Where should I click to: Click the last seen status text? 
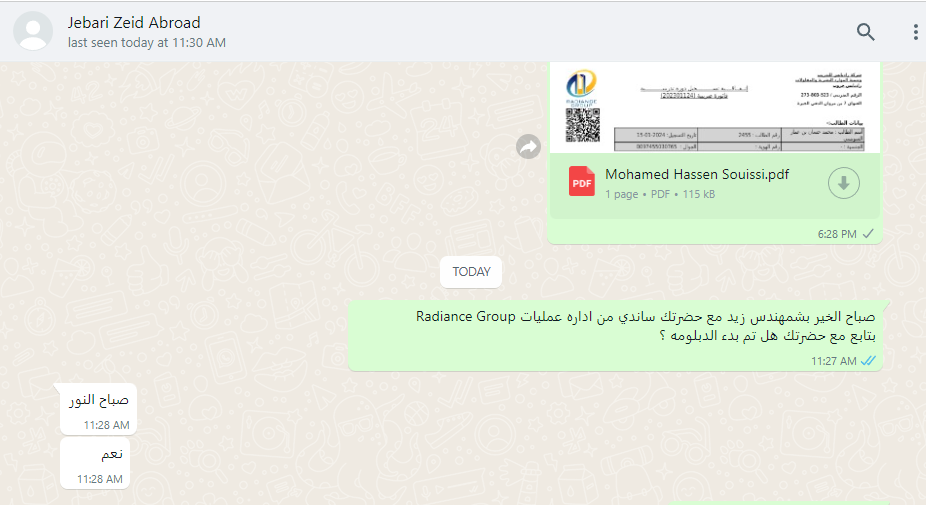pos(146,43)
